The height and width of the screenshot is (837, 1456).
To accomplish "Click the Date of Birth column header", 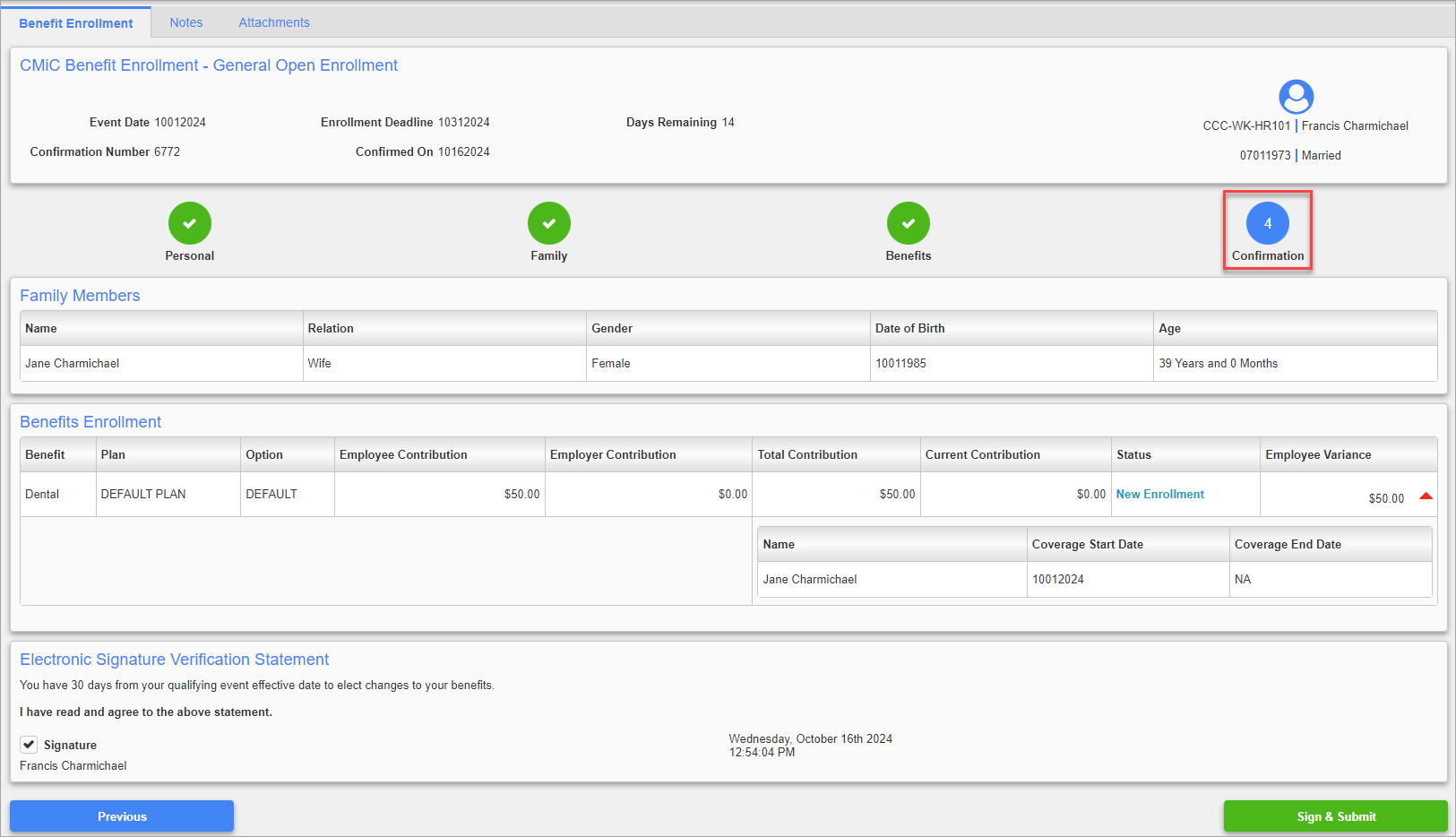I will (1012, 328).
